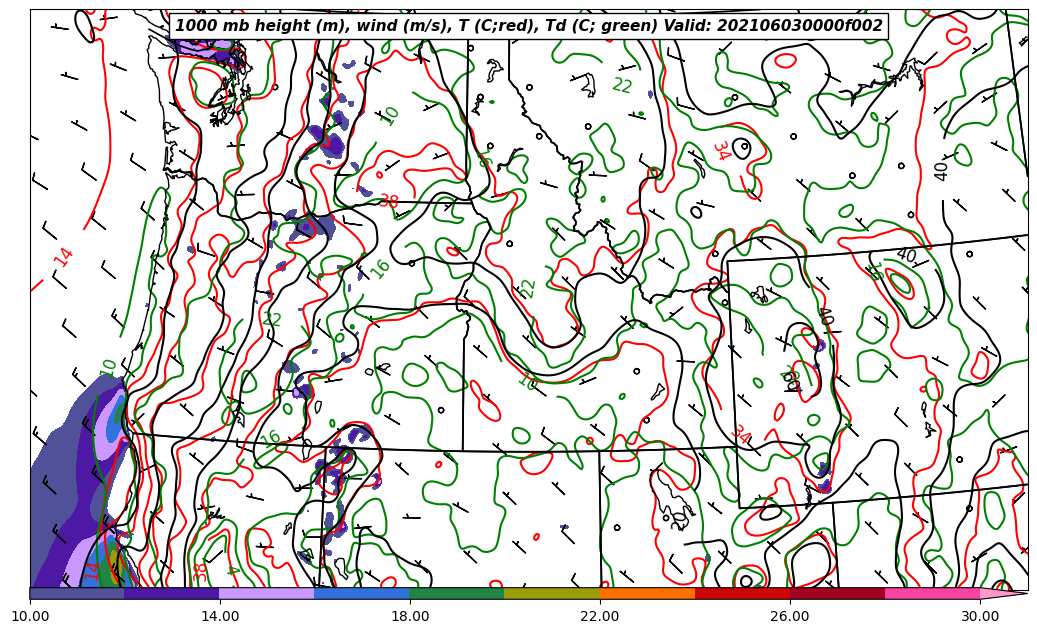Click the plot title text at top
1037x633 pixels.
529,26
